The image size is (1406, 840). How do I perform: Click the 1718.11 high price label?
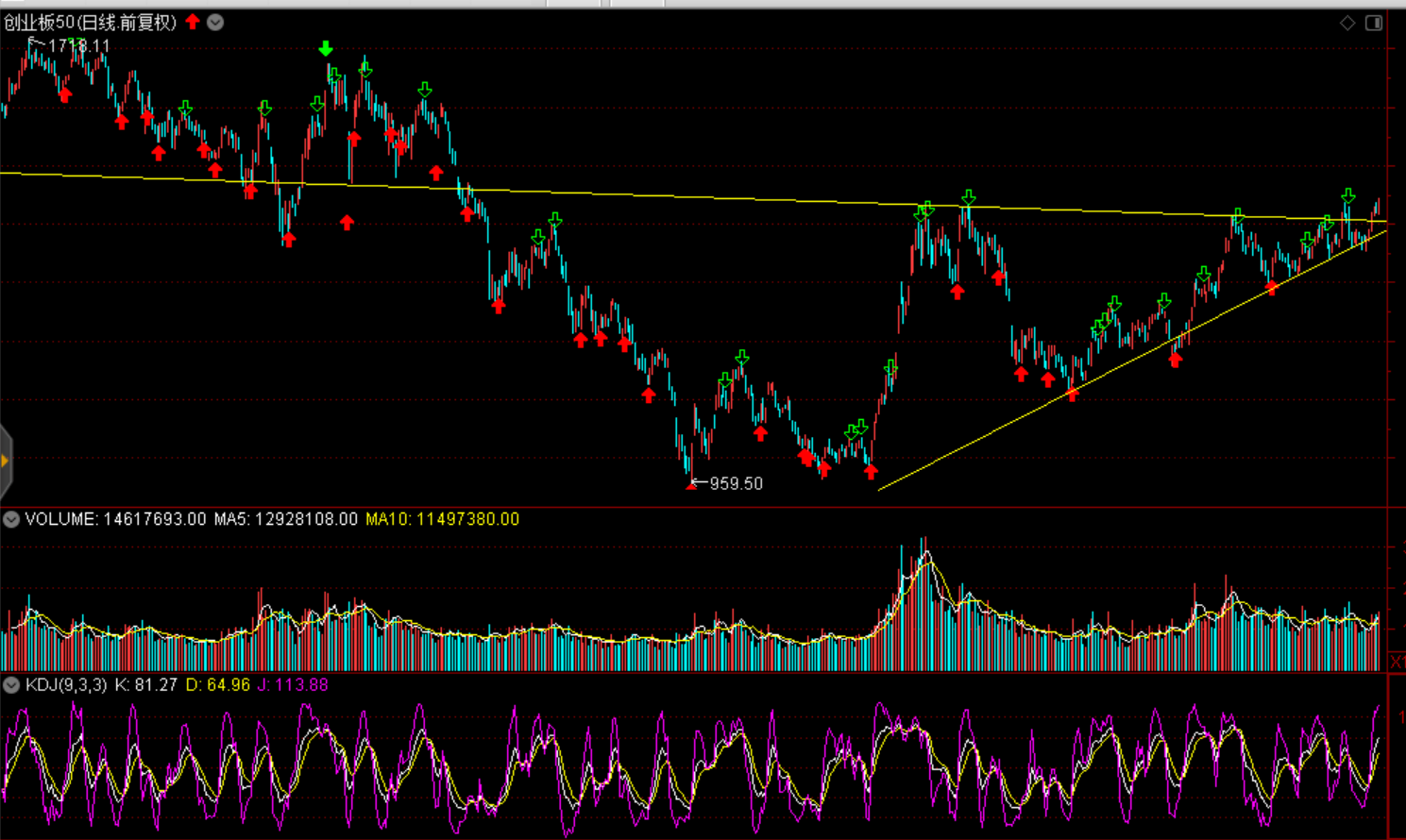pos(78,45)
